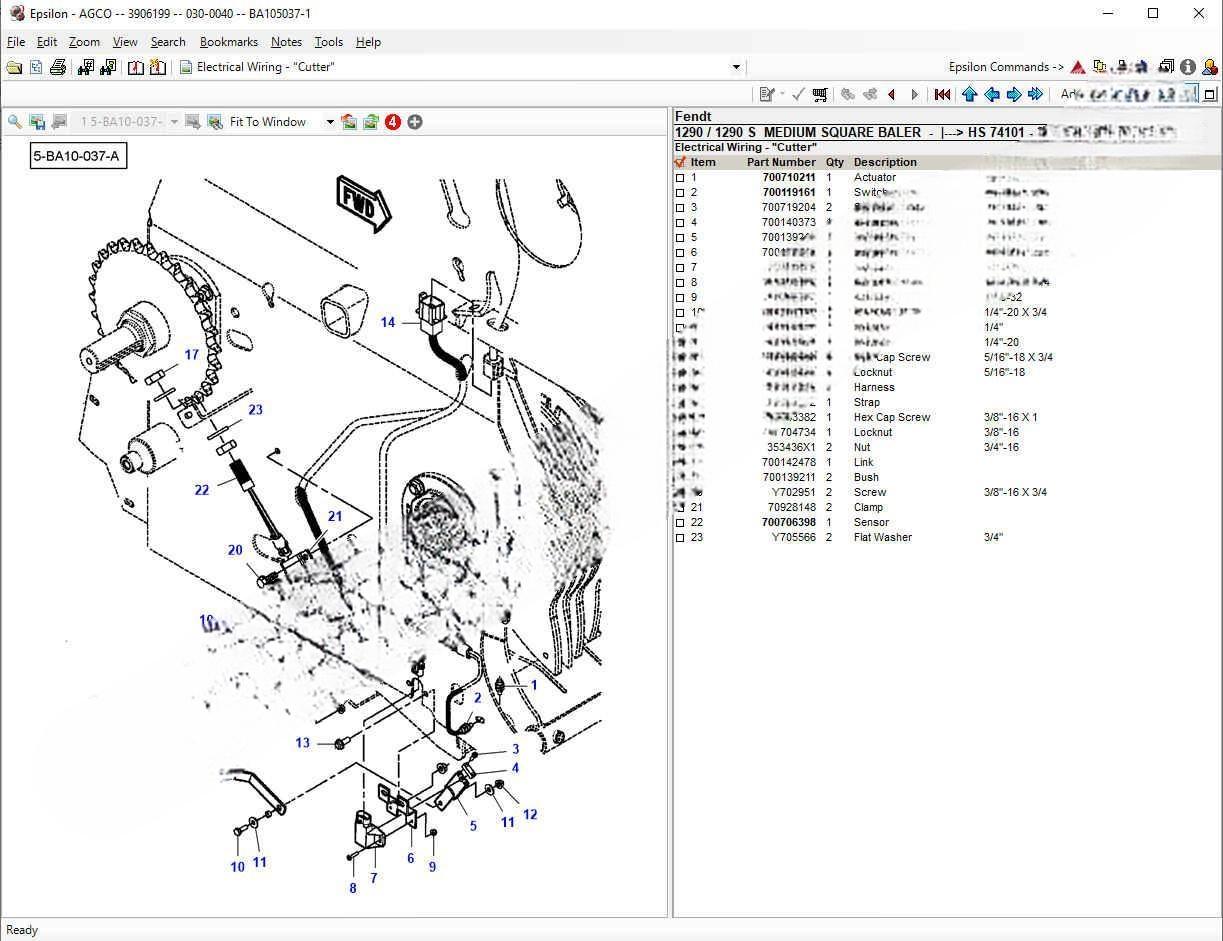Click the open folder icon in toolbar
1223x941 pixels.
(13, 67)
